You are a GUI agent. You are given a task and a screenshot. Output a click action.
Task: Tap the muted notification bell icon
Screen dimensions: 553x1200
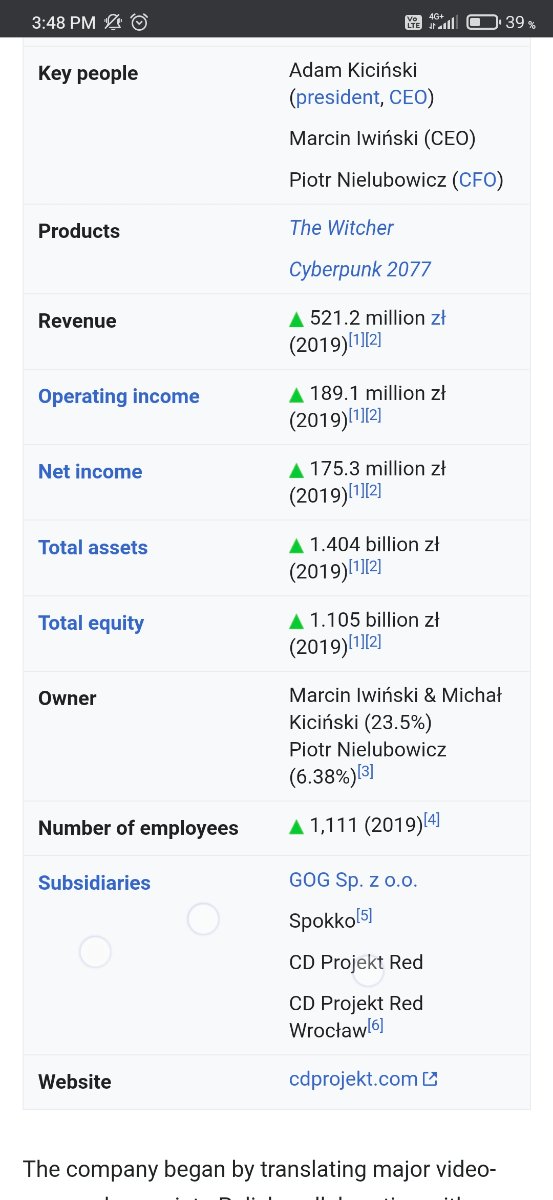point(113,21)
